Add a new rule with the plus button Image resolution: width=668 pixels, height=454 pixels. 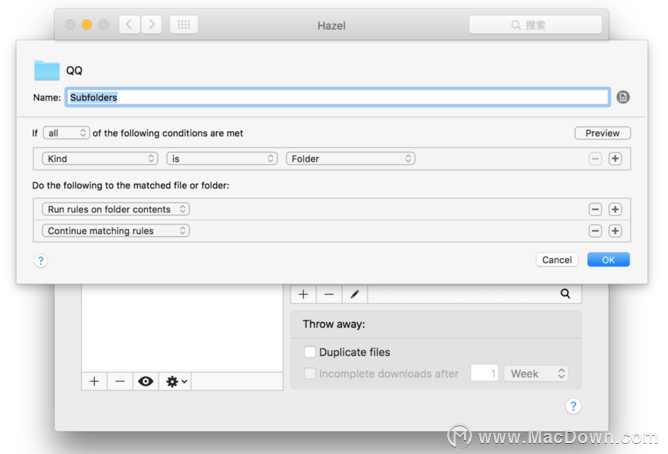[303, 294]
